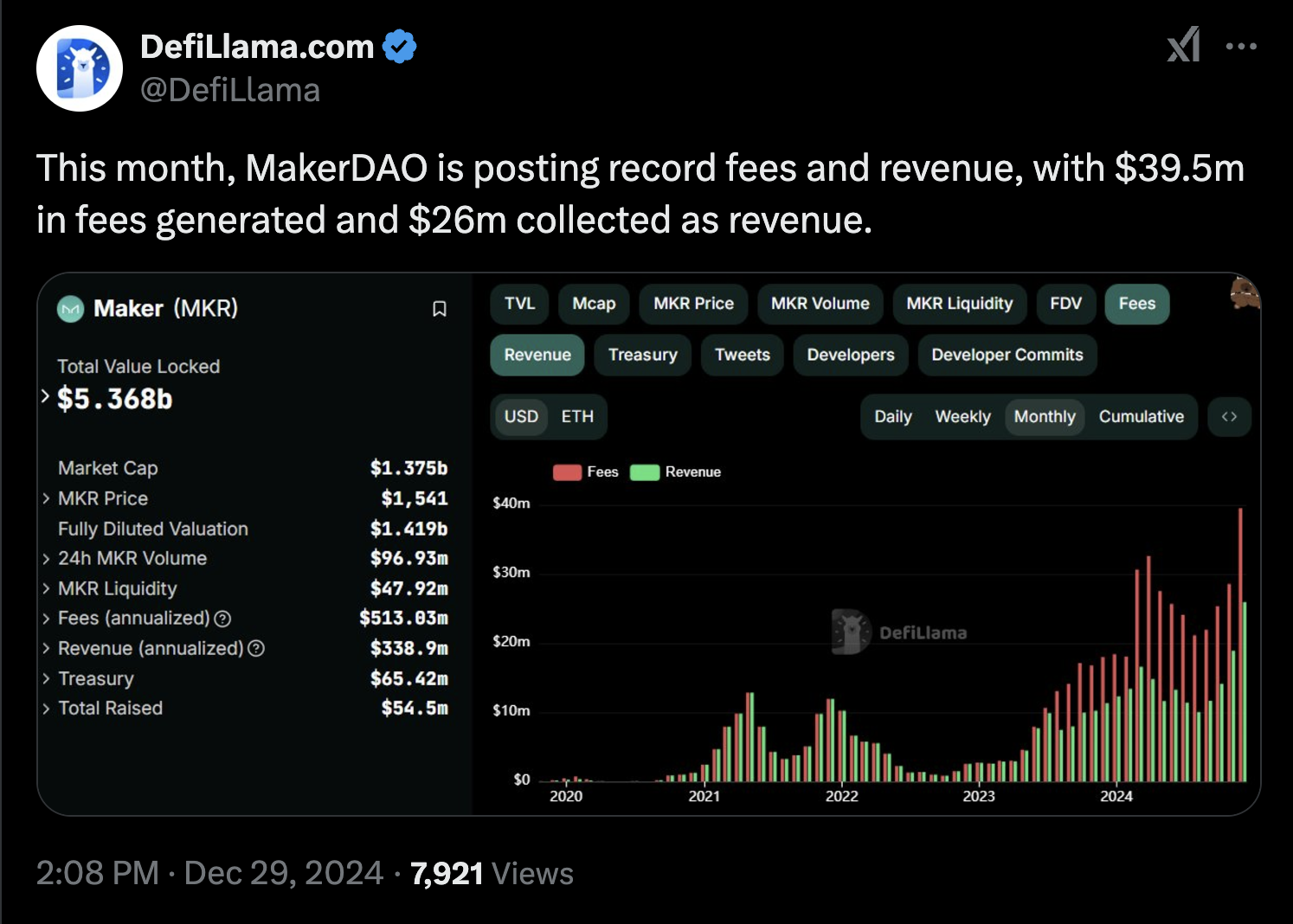Toggle the TVL chart metric
This screenshot has height=924, width=1293.
pyautogui.click(x=519, y=304)
